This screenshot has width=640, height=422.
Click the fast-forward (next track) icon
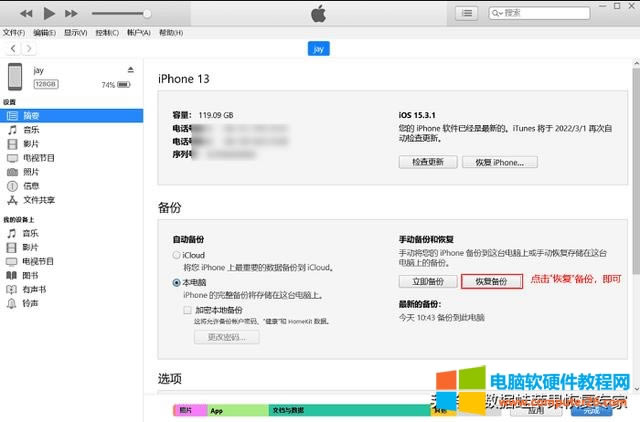[72, 13]
